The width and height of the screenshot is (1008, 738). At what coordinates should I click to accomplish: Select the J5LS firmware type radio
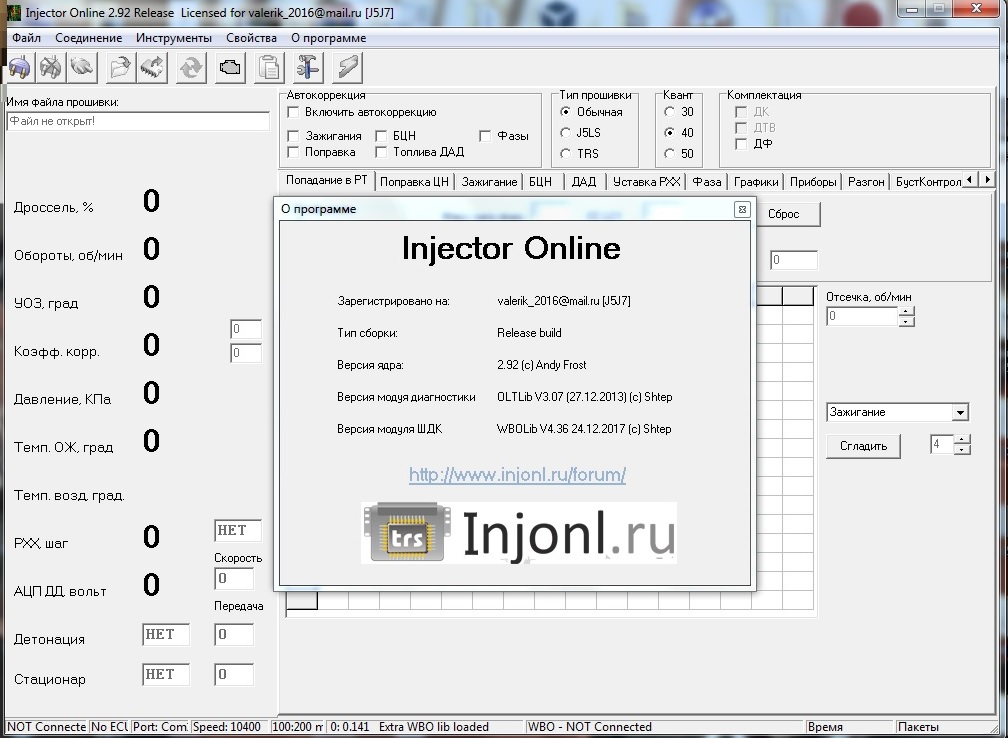pos(565,133)
